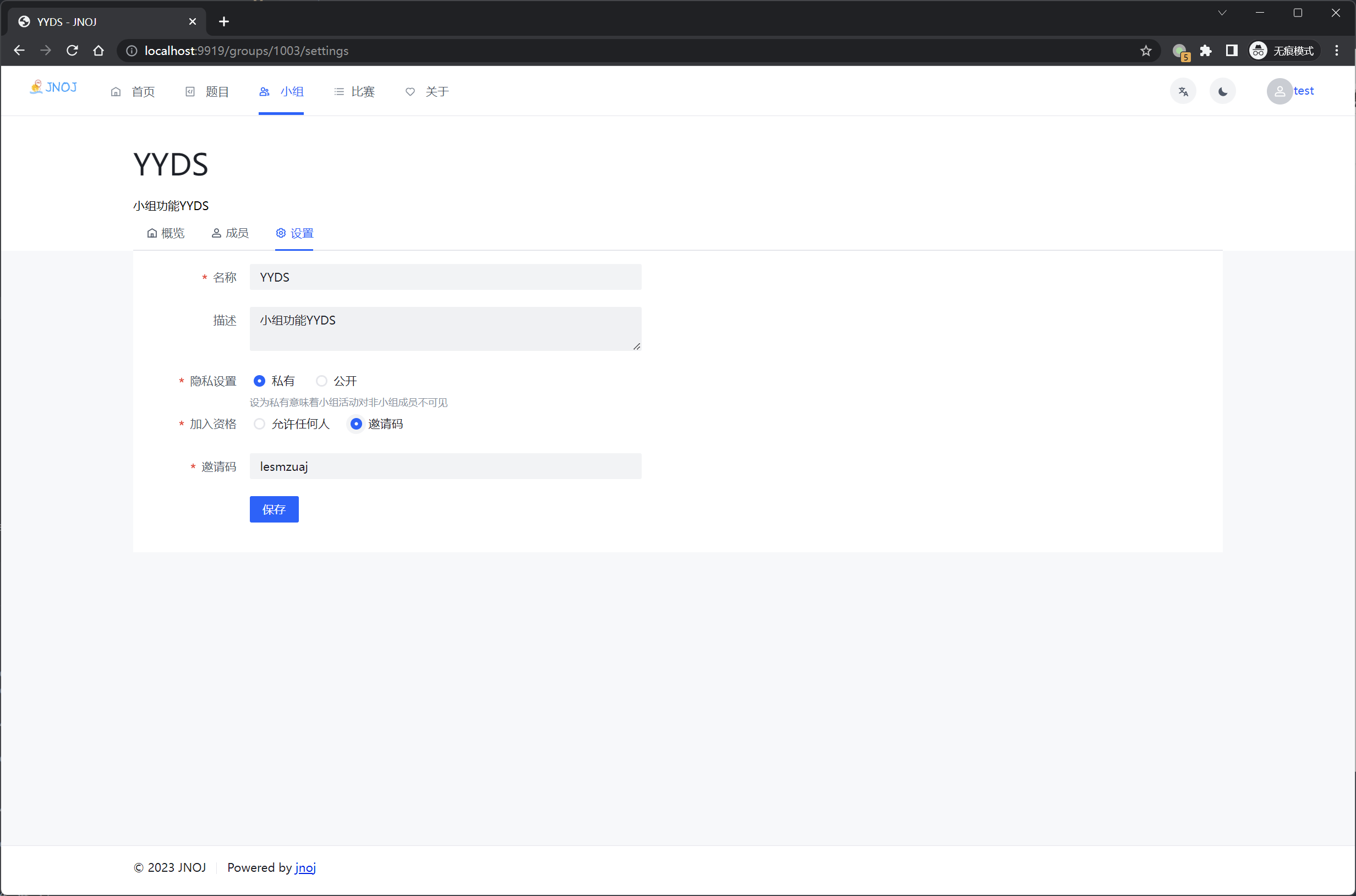Click the browser back arrow
Image resolution: width=1356 pixels, height=896 pixels.
click(19, 51)
